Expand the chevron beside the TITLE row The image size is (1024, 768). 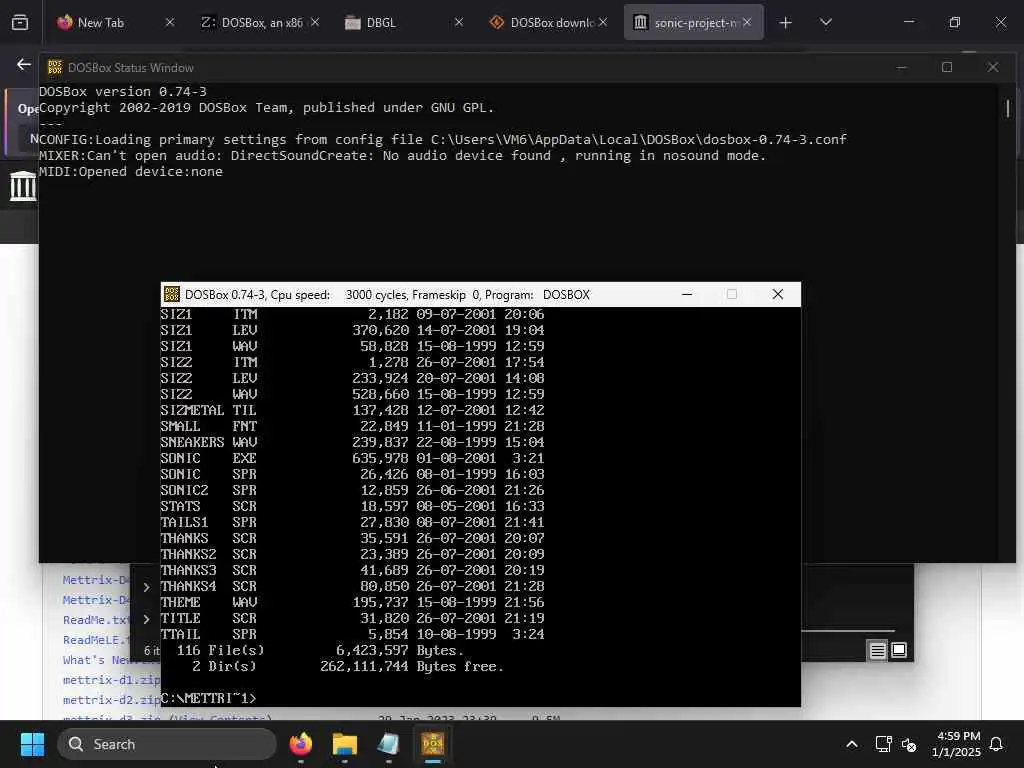pyautogui.click(x=146, y=619)
